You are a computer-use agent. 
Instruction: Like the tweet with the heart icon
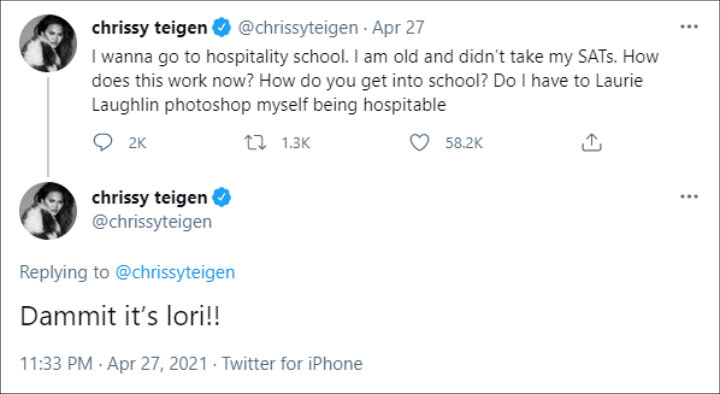[419, 143]
